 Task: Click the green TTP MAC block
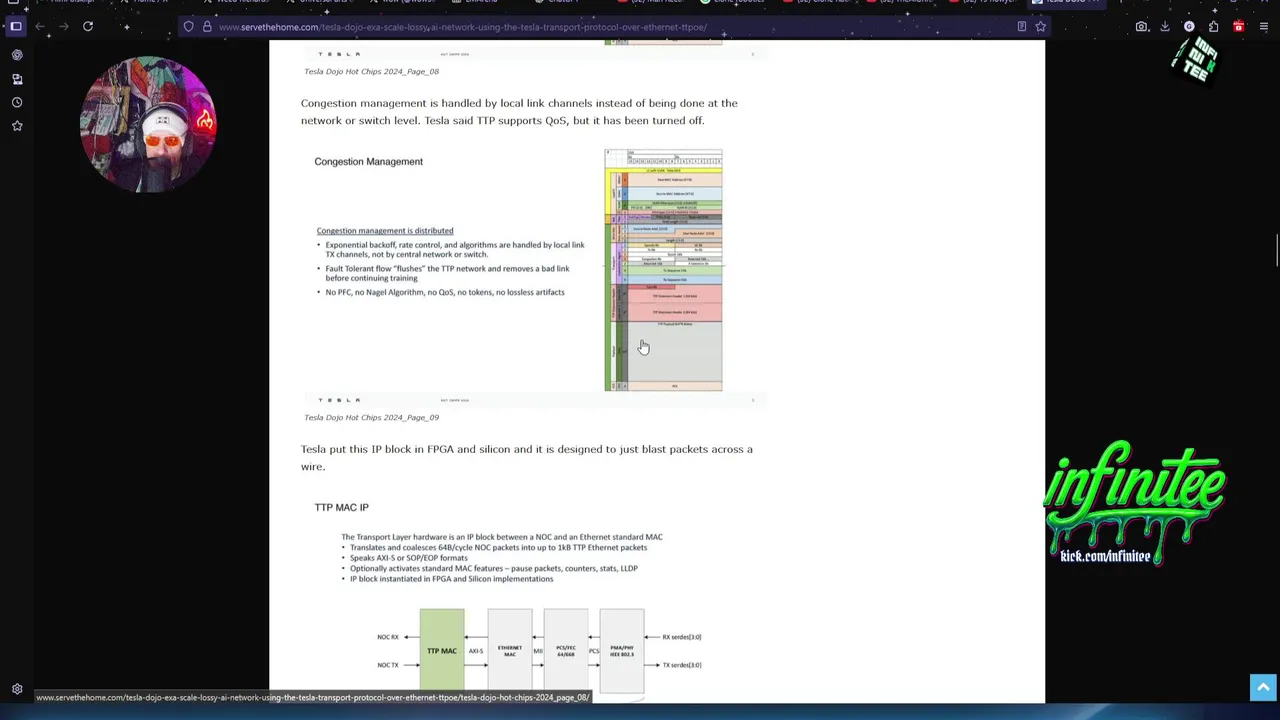tap(442, 650)
